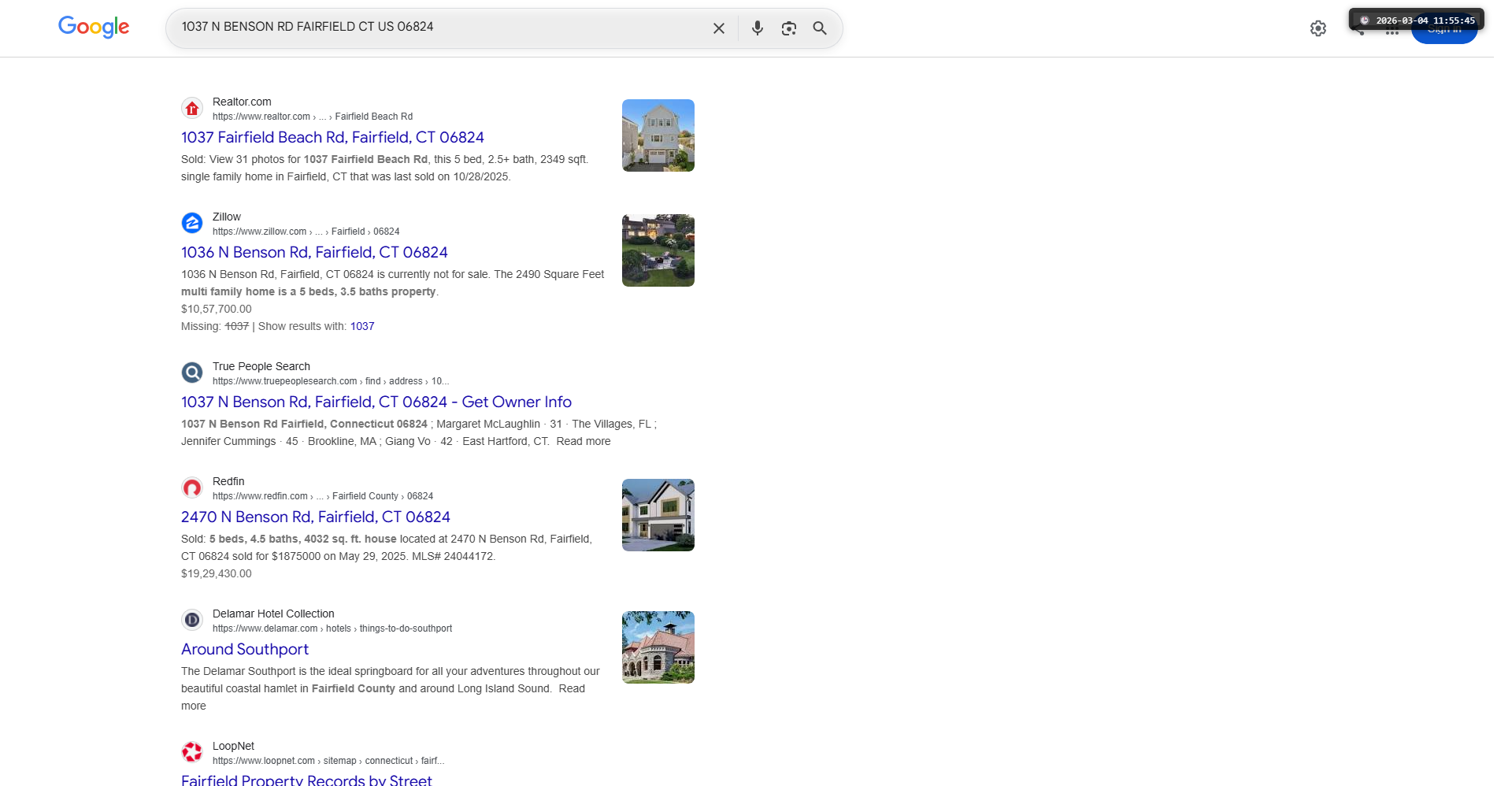The image size is (1512, 786).
Task: Click the loopnet.com breadcrumb URL
Action: (328, 761)
